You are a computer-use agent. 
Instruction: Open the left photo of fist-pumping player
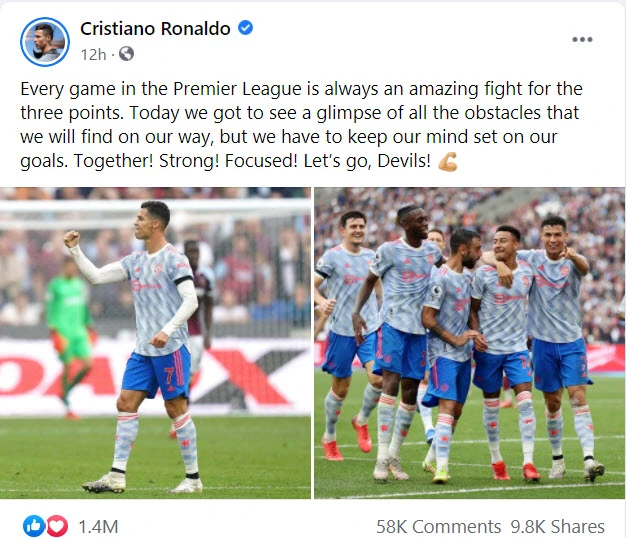[155, 343]
